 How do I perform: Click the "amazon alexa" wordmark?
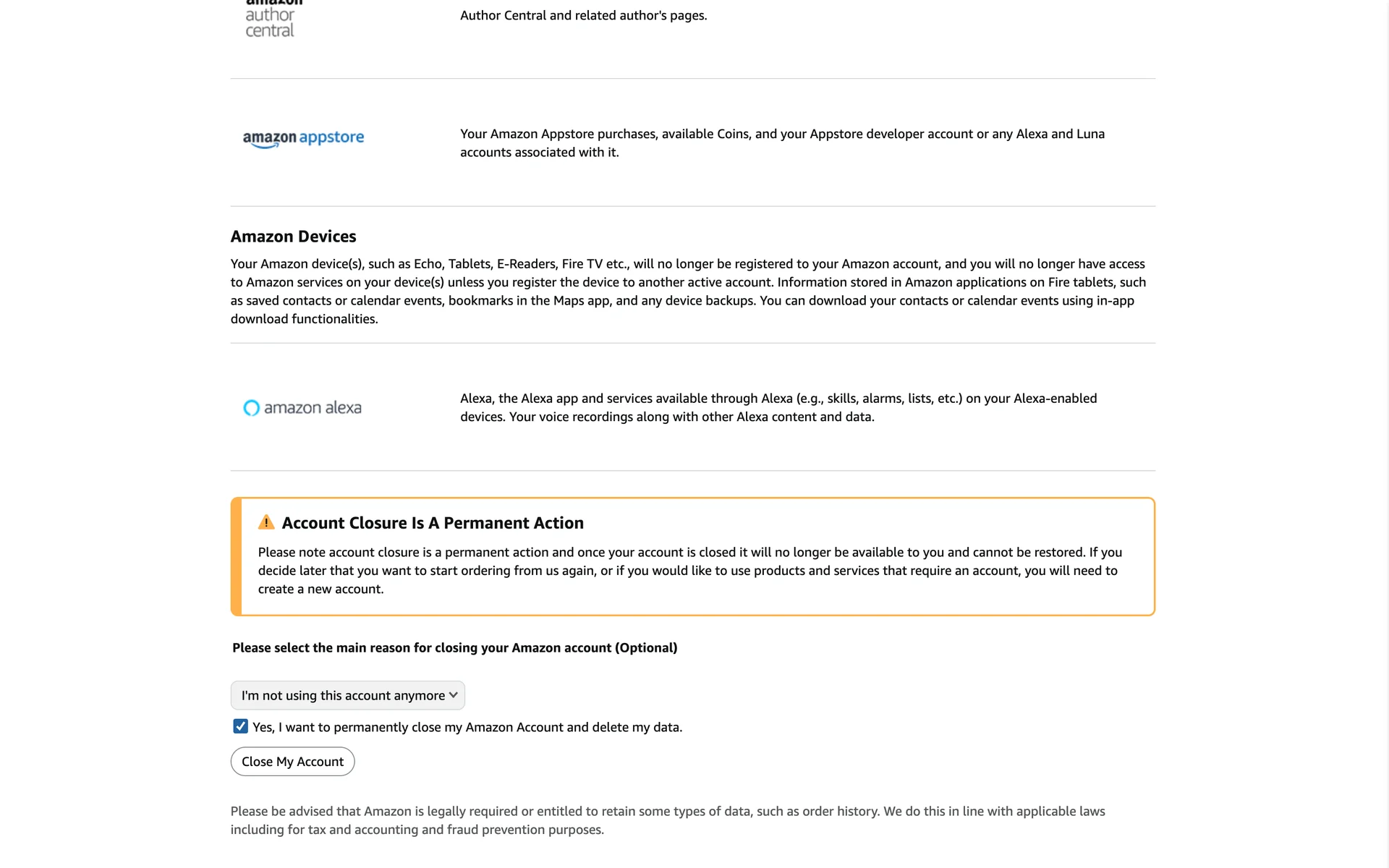[x=313, y=408]
